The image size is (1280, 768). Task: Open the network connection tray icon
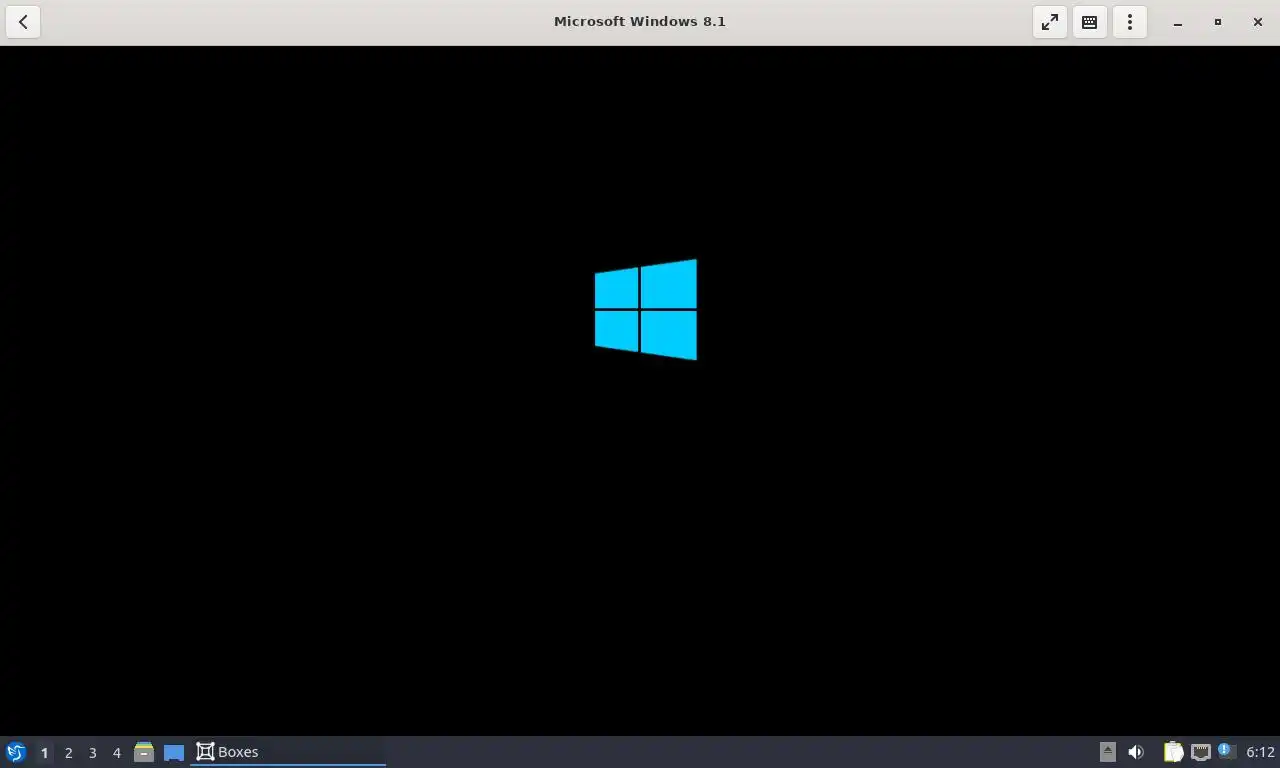(1201, 752)
